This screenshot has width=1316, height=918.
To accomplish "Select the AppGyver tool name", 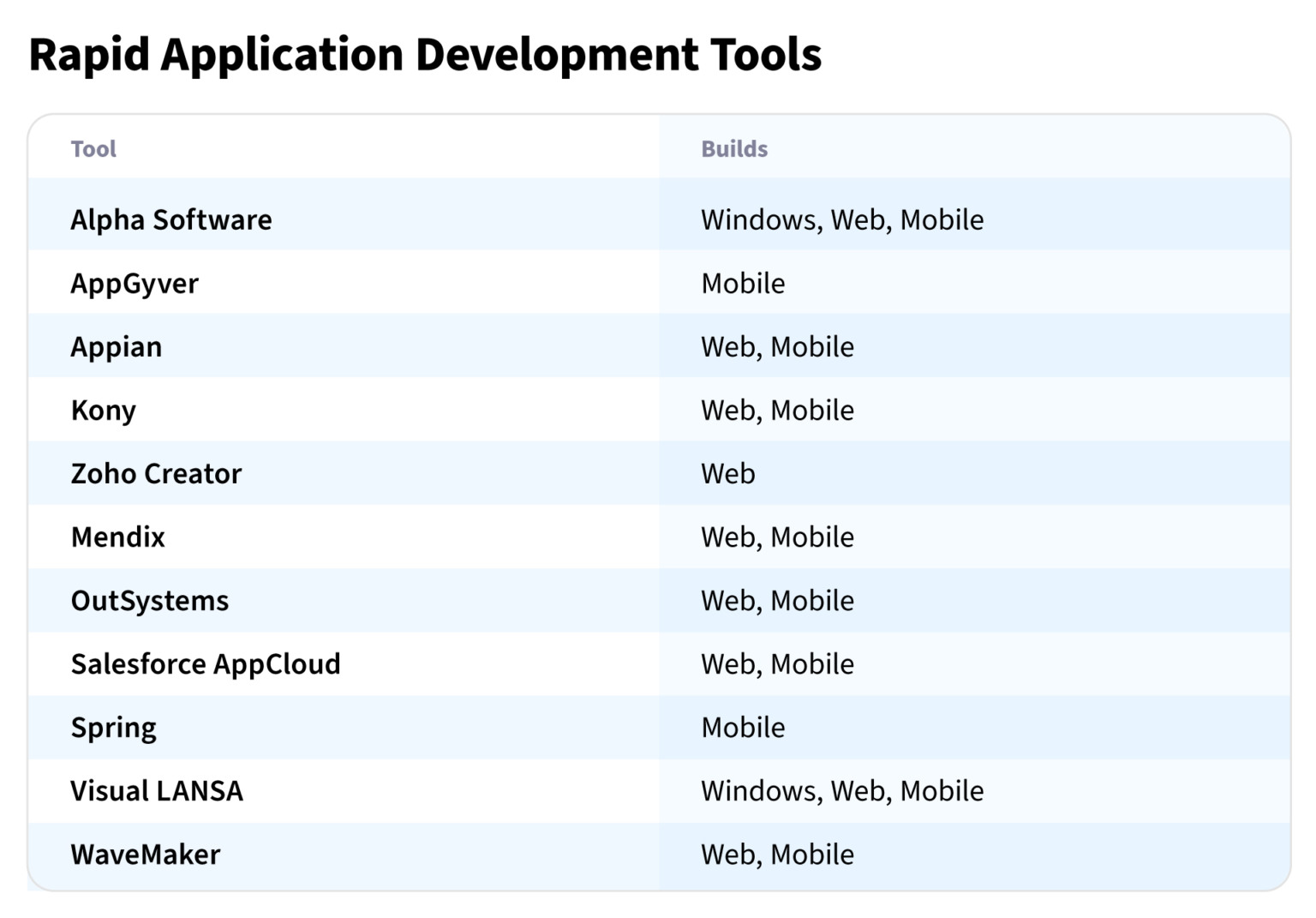I will 134,283.
